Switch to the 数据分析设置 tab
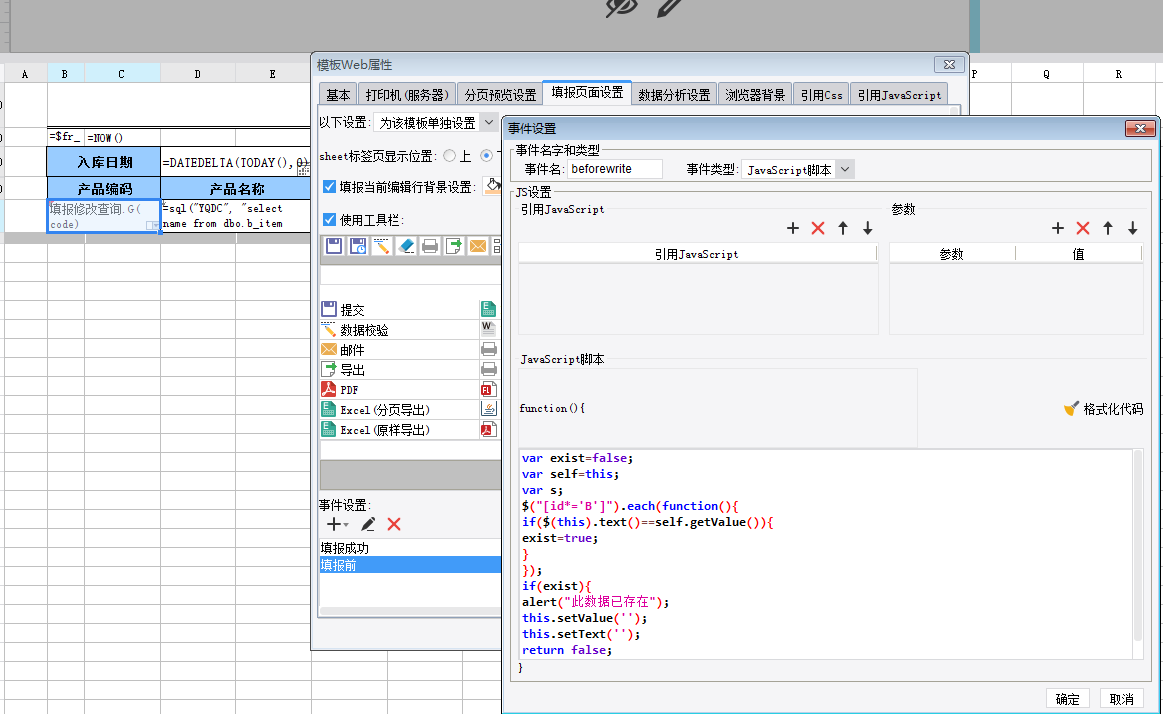 (x=674, y=95)
